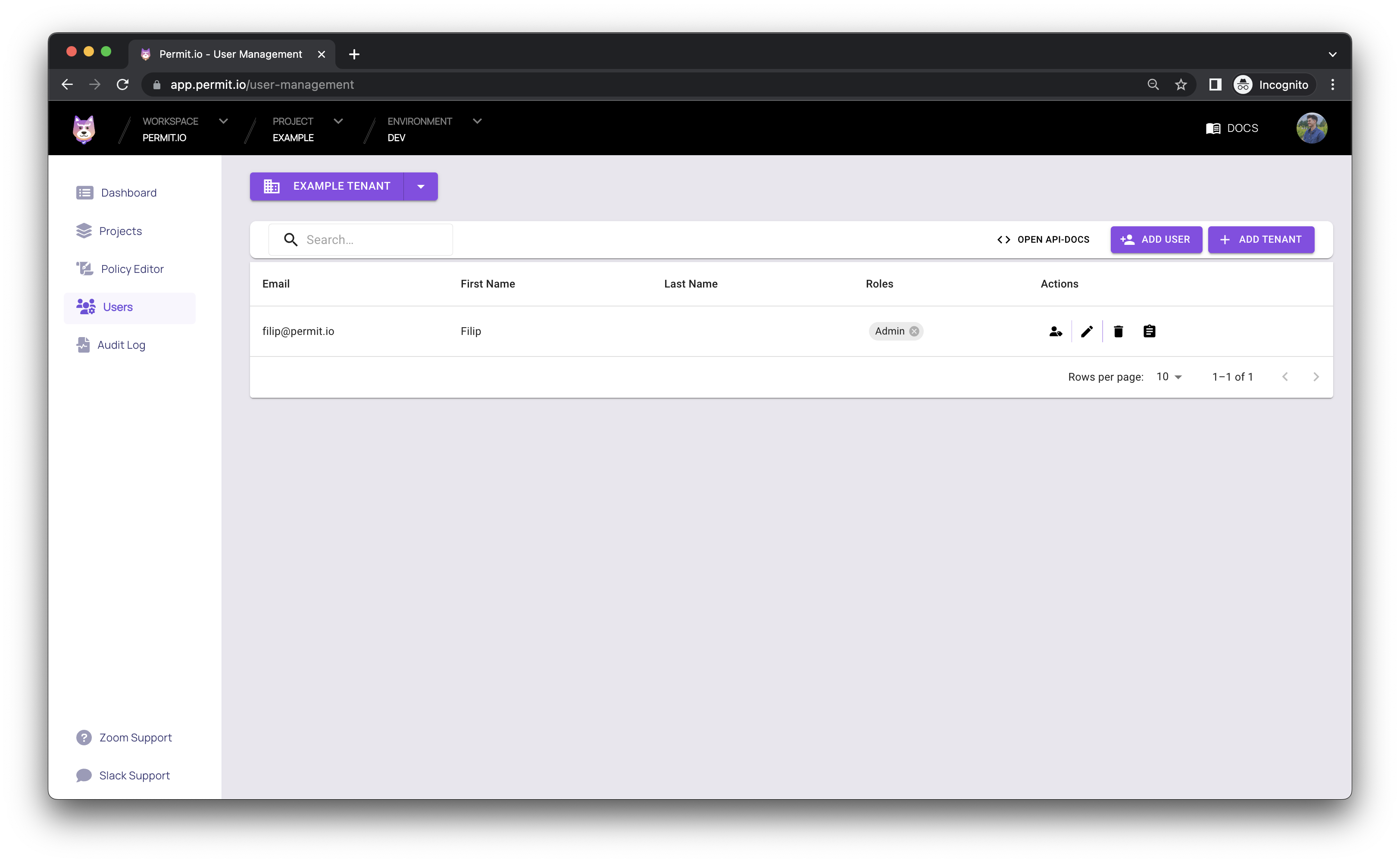Click the user profile icon for Filip
This screenshot has height=863, width=1400.
[1056, 331]
